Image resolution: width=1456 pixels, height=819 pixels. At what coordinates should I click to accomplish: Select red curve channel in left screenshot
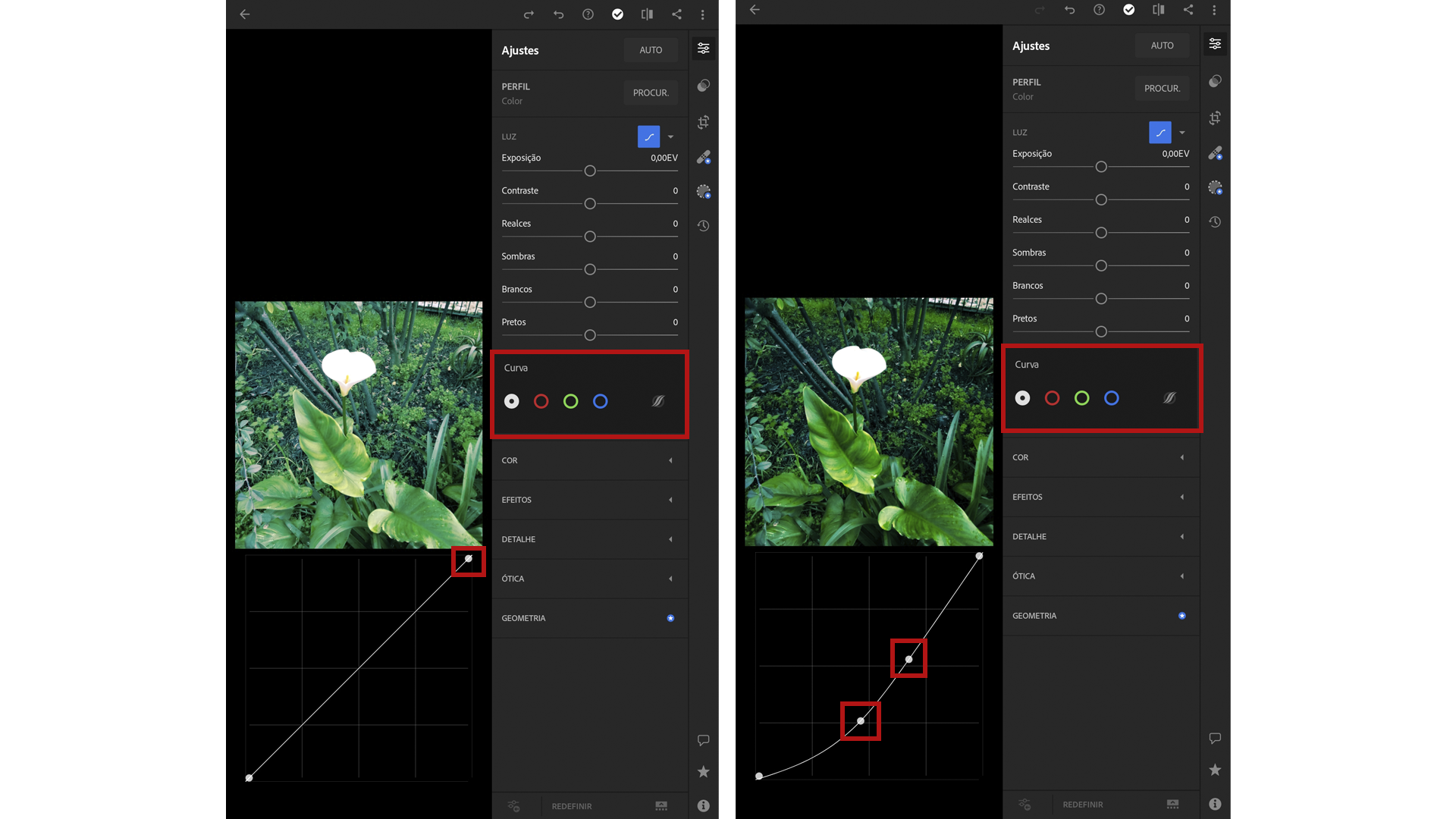pos(541,401)
